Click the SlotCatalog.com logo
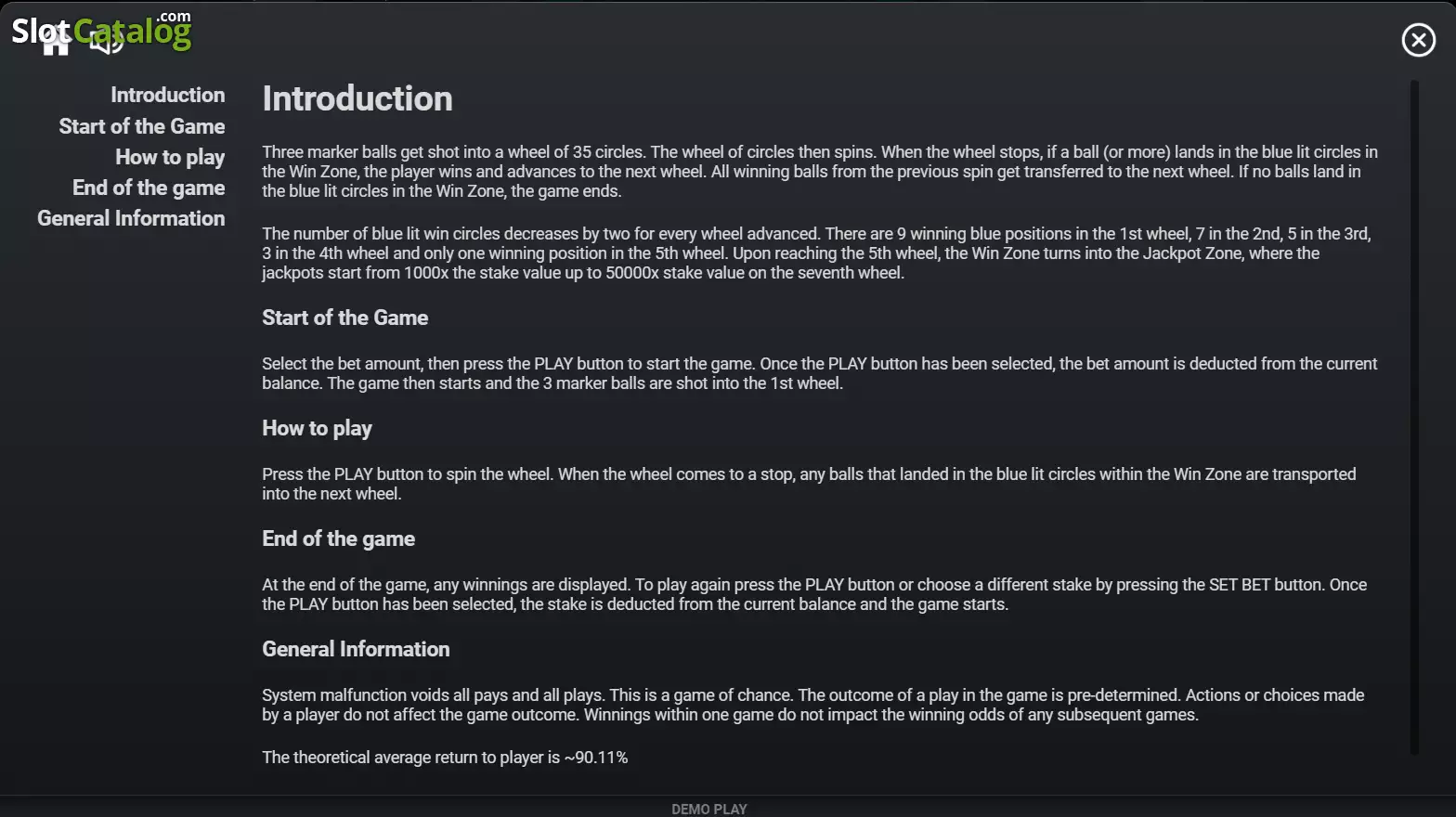Viewport: 1456px width, 817px height. [x=101, y=31]
